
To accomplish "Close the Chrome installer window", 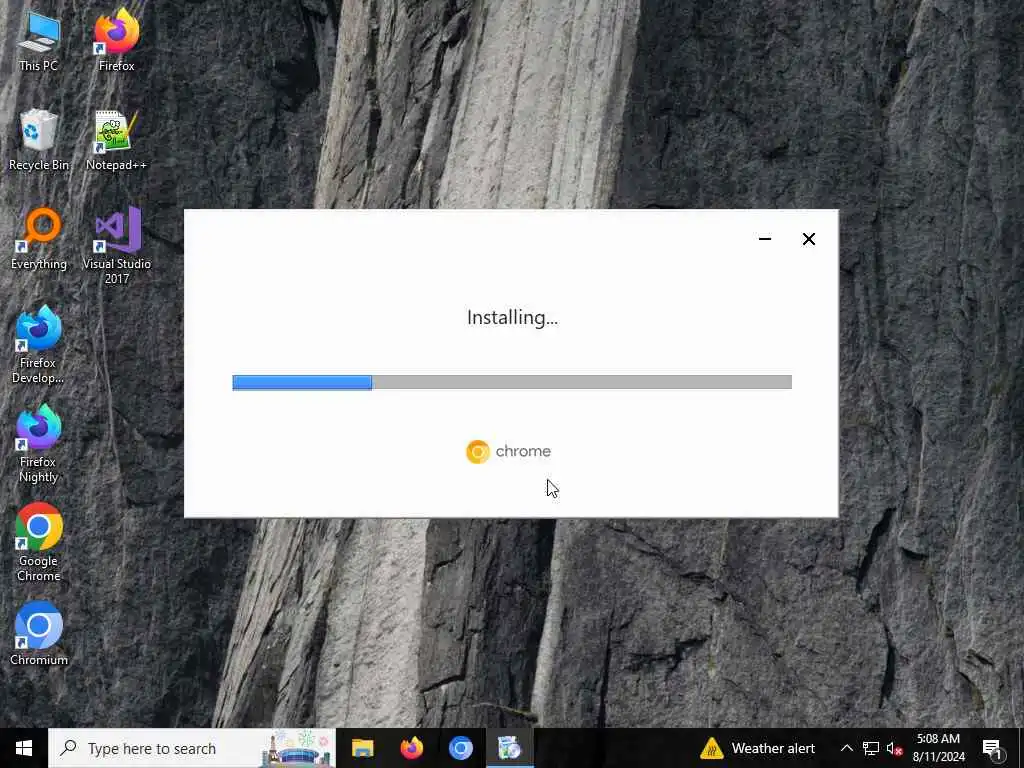I will click(x=808, y=239).
